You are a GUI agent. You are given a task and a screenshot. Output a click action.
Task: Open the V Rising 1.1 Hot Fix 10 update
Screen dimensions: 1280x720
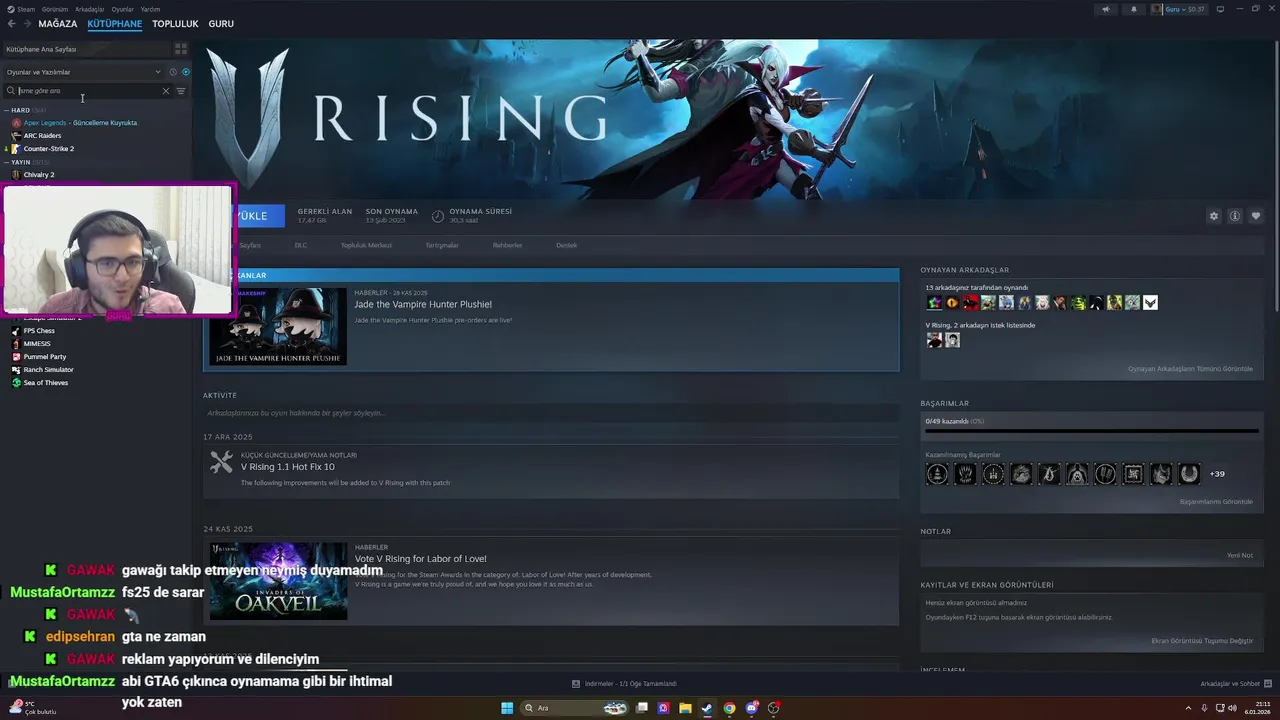tap(287, 467)
